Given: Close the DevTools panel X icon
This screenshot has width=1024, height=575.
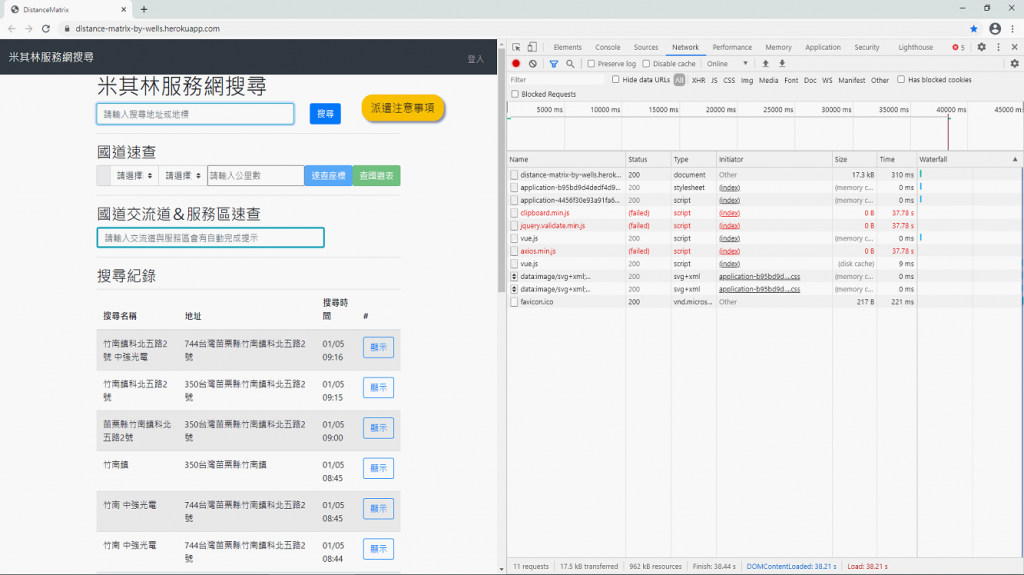Looking at the screenshot, I should pos(1014,47).
